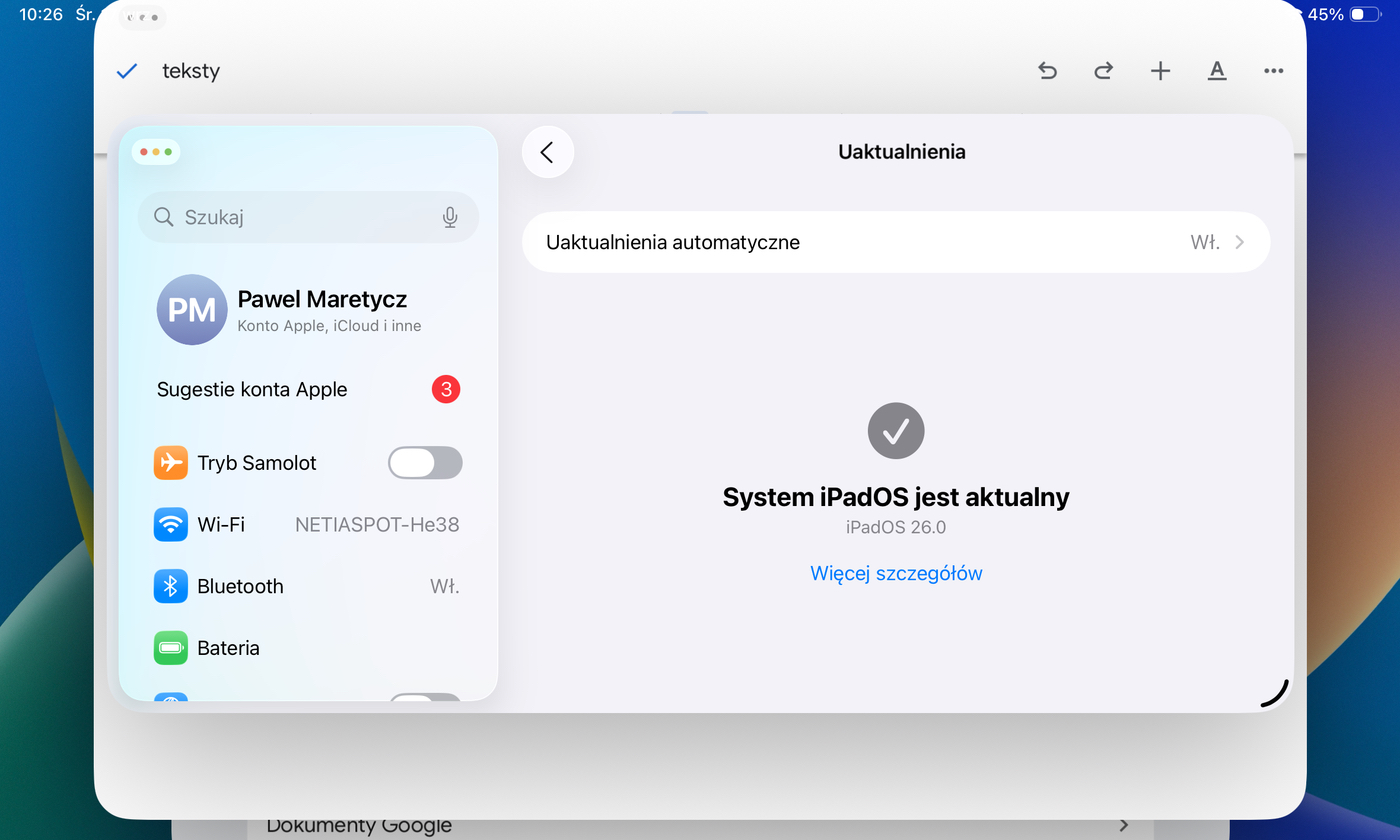
Task: Open text formatting with underlined A icon
Action: click(x=1216, y=71)
